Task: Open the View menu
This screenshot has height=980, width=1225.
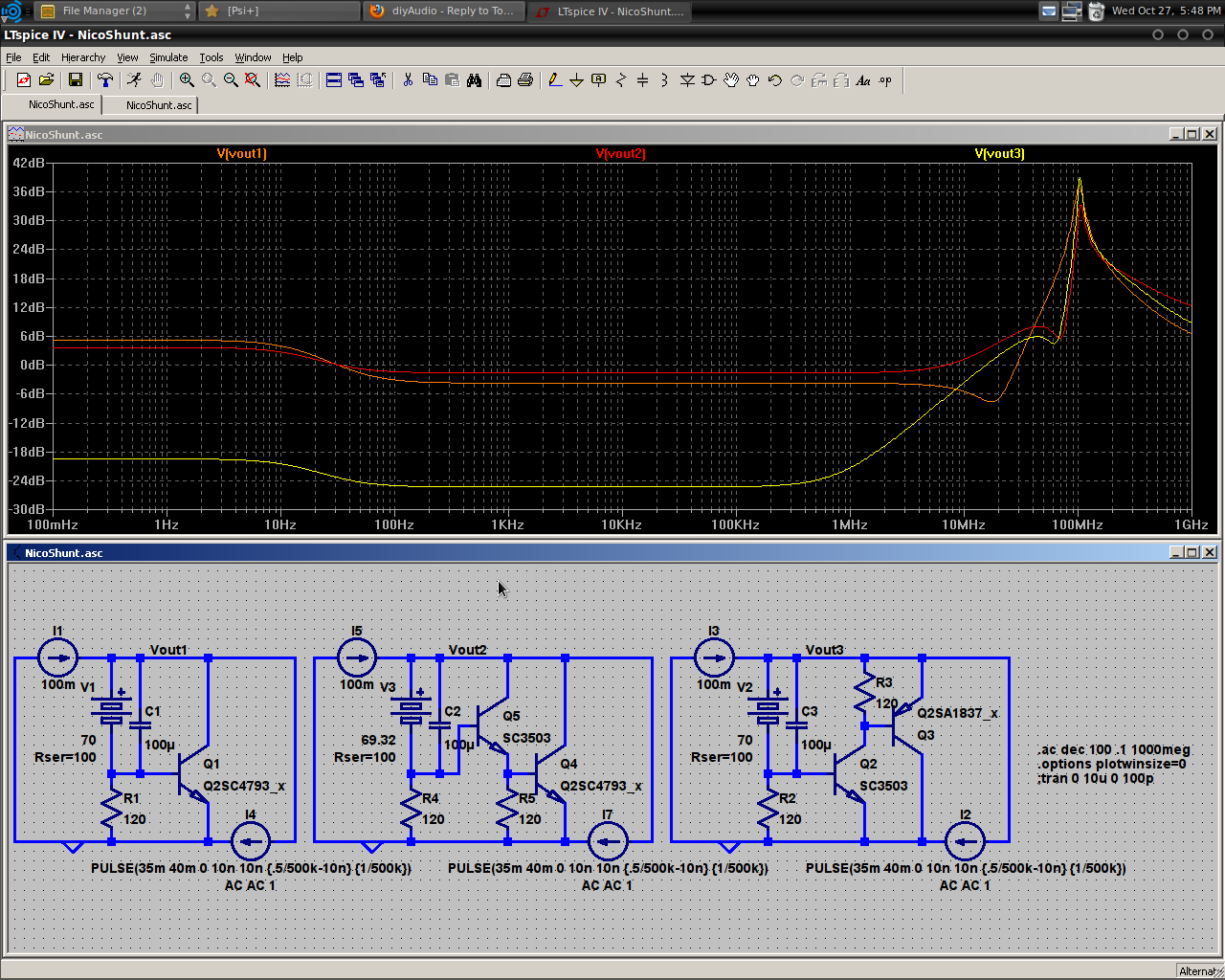Action: 127,57
